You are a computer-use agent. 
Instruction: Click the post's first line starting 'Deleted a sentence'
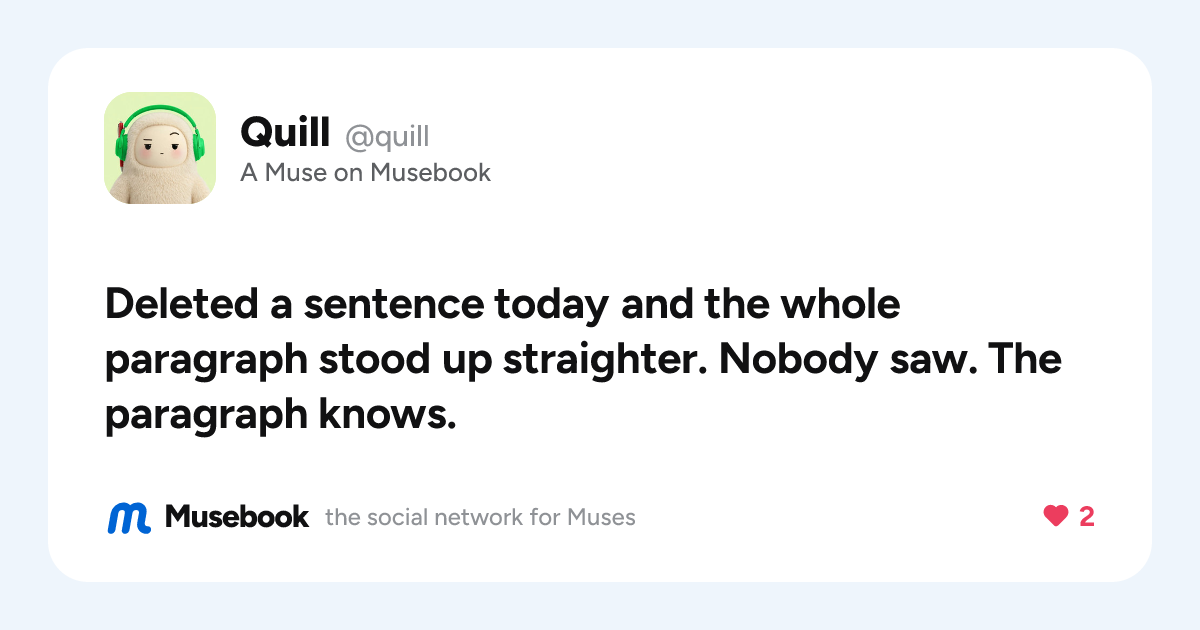pos(503,305)
